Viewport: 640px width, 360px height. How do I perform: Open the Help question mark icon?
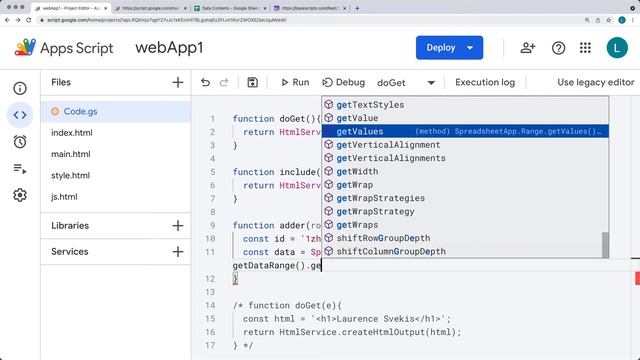(x=558, y=48)
